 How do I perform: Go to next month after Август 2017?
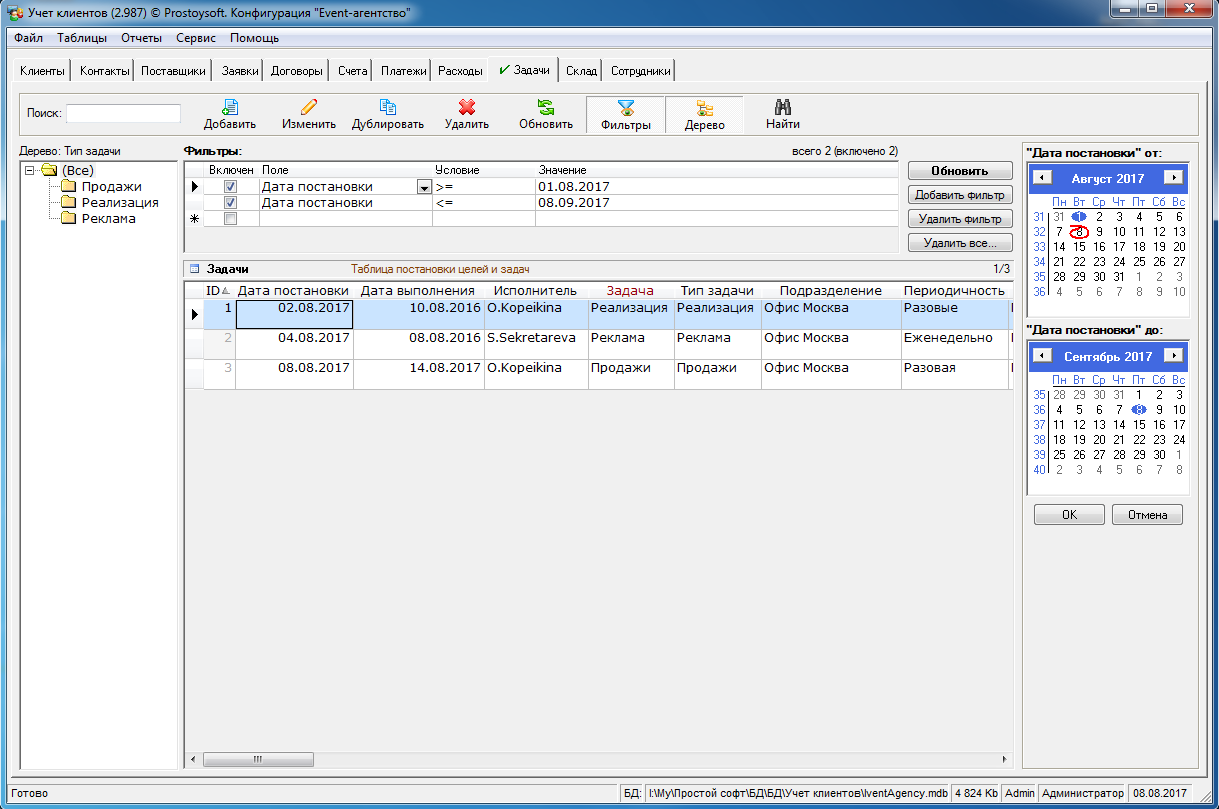pos(1173,177)
